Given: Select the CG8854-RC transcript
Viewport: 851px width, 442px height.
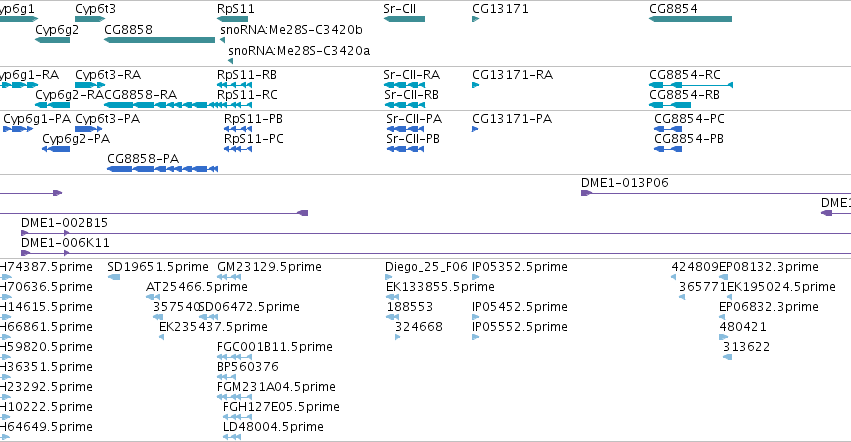Looking at the screenshot, I should click(691, 85).
